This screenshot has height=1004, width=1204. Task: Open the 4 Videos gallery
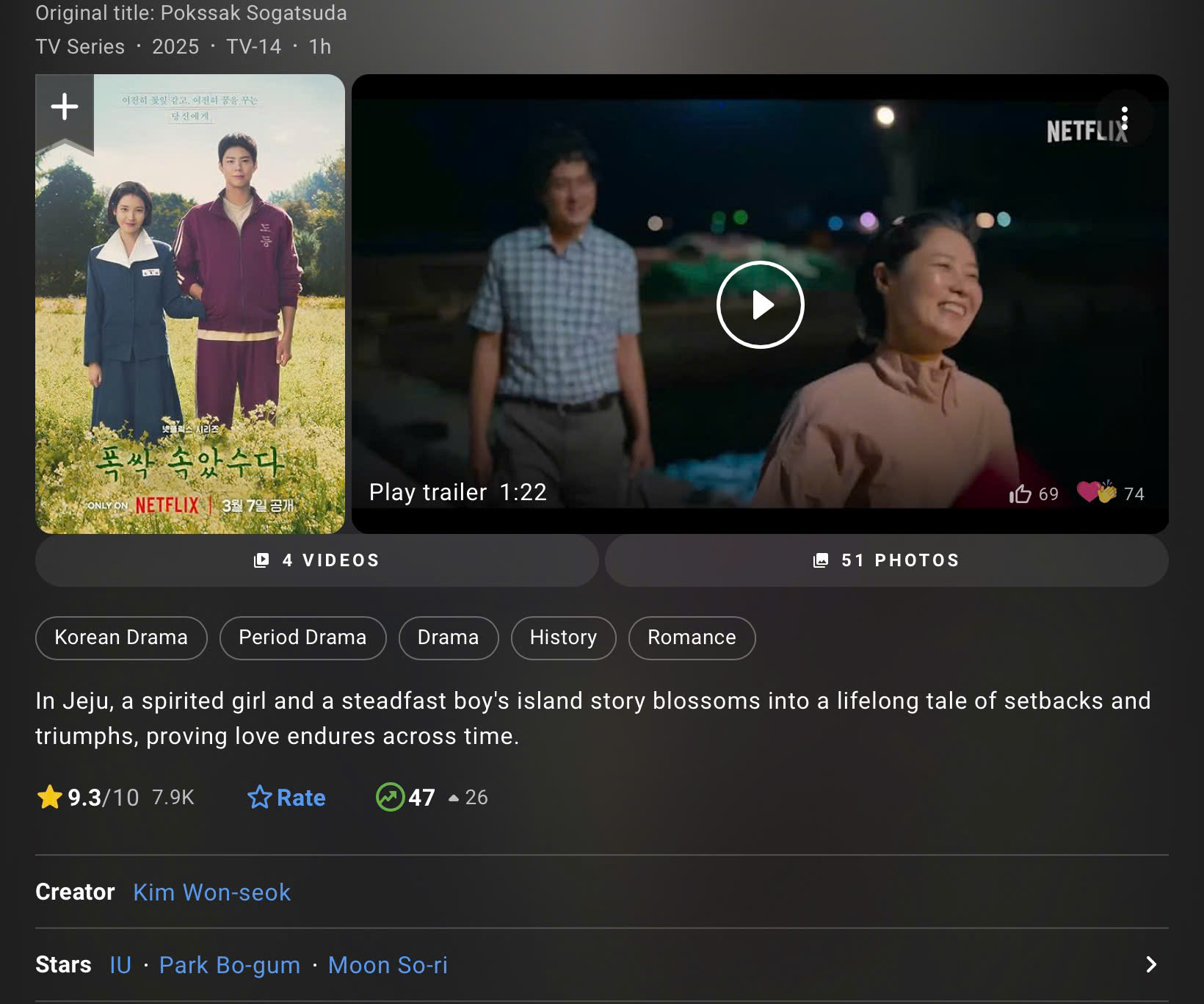coord(317,560)
